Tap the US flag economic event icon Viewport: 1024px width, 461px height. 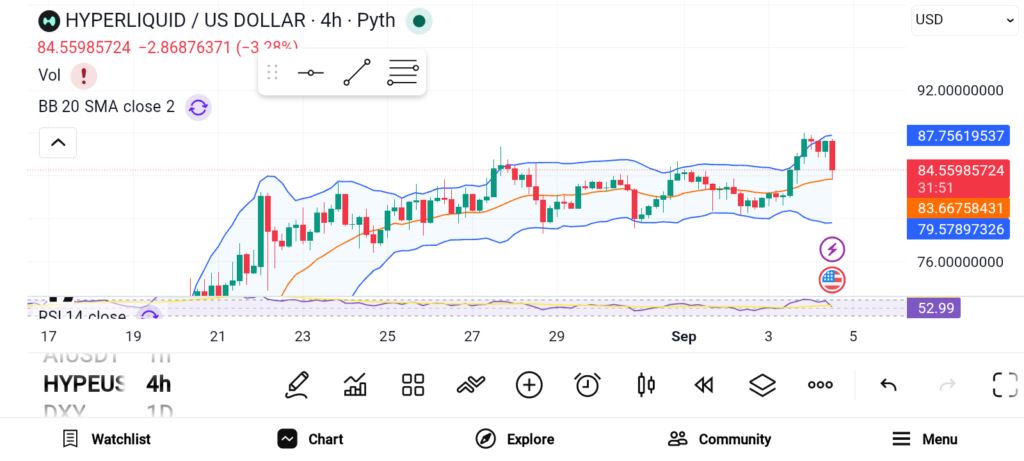click(x=832, y=280)
